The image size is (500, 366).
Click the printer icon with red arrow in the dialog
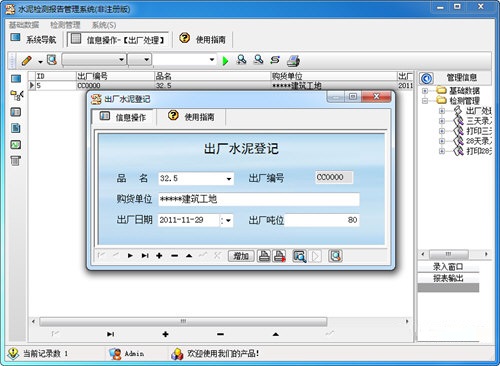point(279,256)
